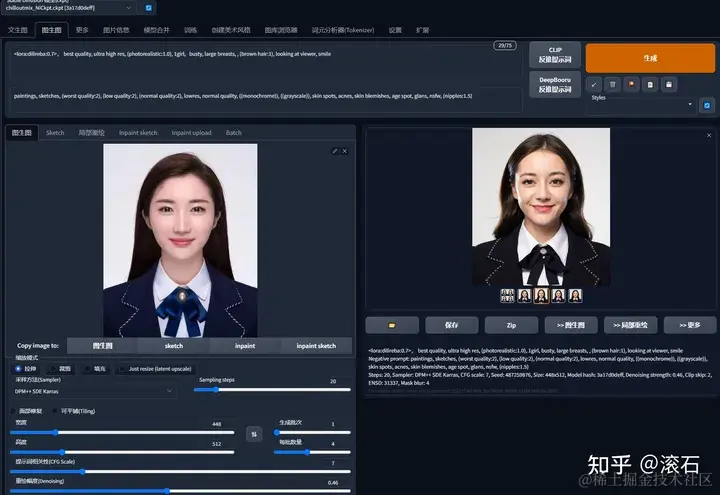Open the 图片信息 tab
Screen dimensions: 720x495
(116, 30)
